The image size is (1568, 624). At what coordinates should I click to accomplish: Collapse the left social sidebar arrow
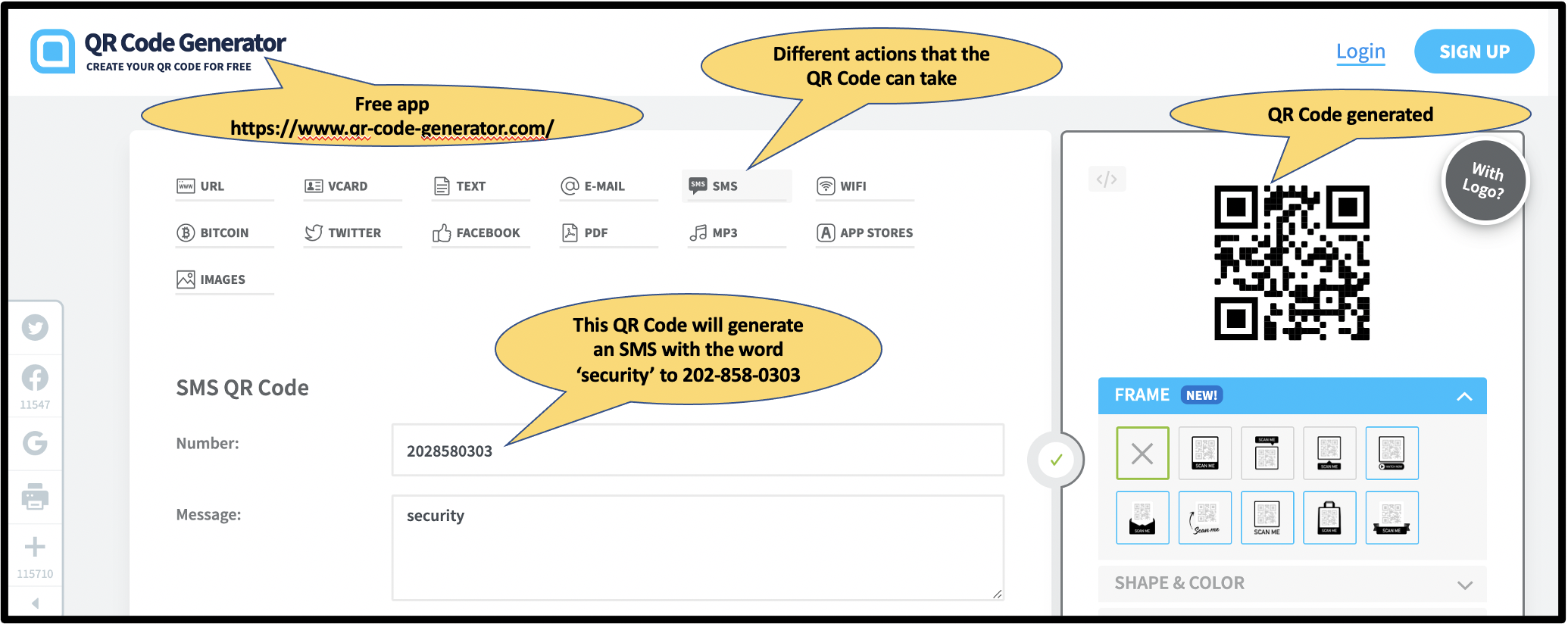click(x=35, y=603)
